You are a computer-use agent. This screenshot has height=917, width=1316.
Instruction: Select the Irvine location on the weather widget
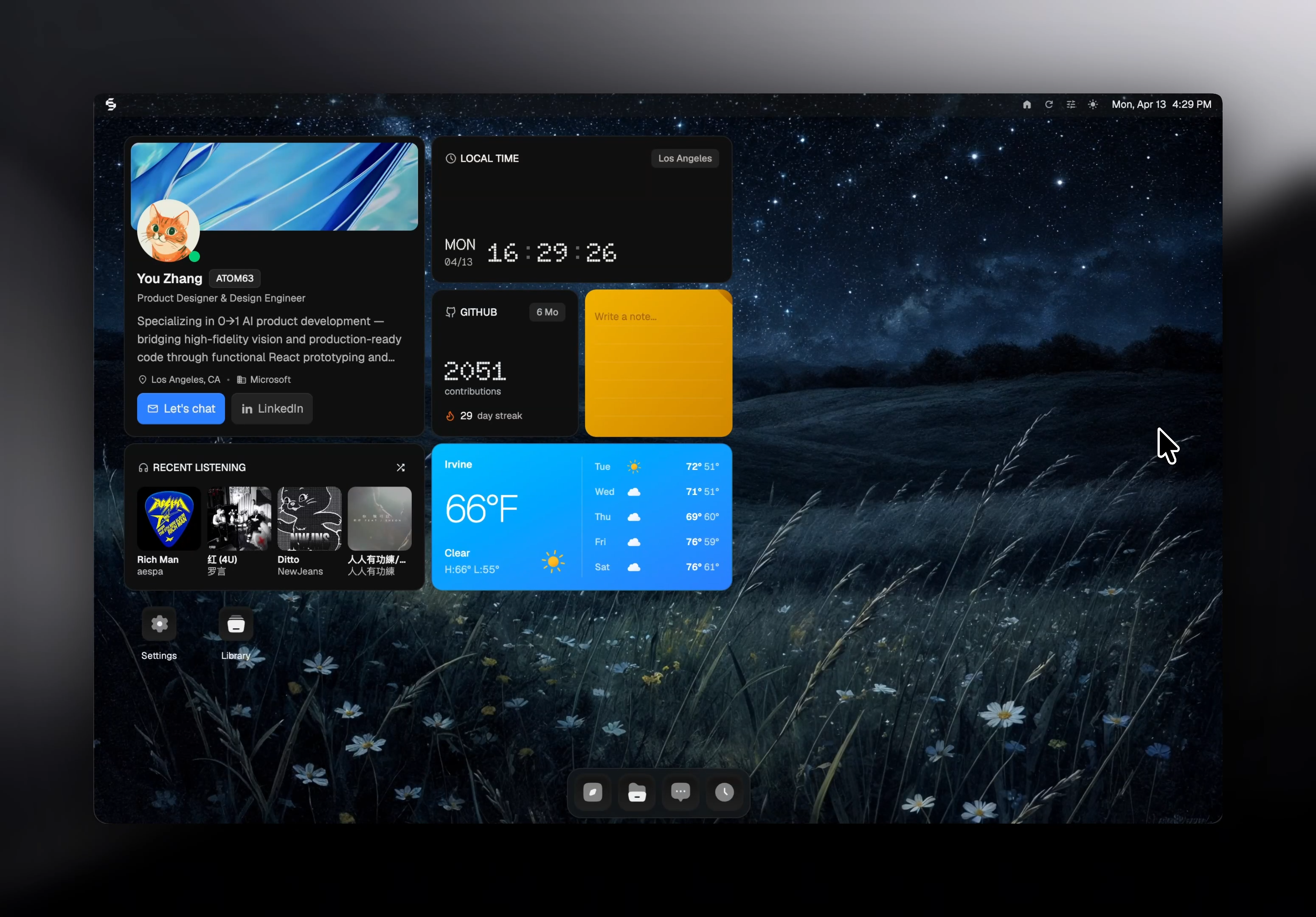point(458,465)
